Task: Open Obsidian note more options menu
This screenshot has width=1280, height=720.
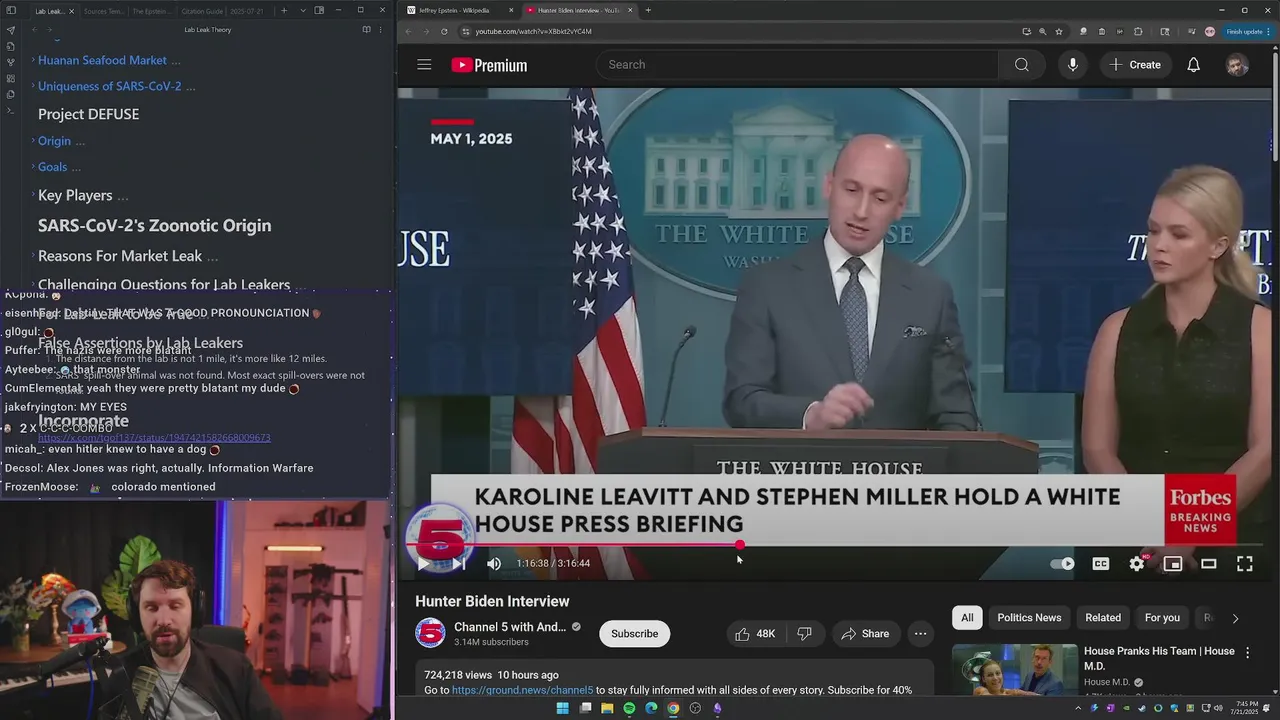Action: 380,30
